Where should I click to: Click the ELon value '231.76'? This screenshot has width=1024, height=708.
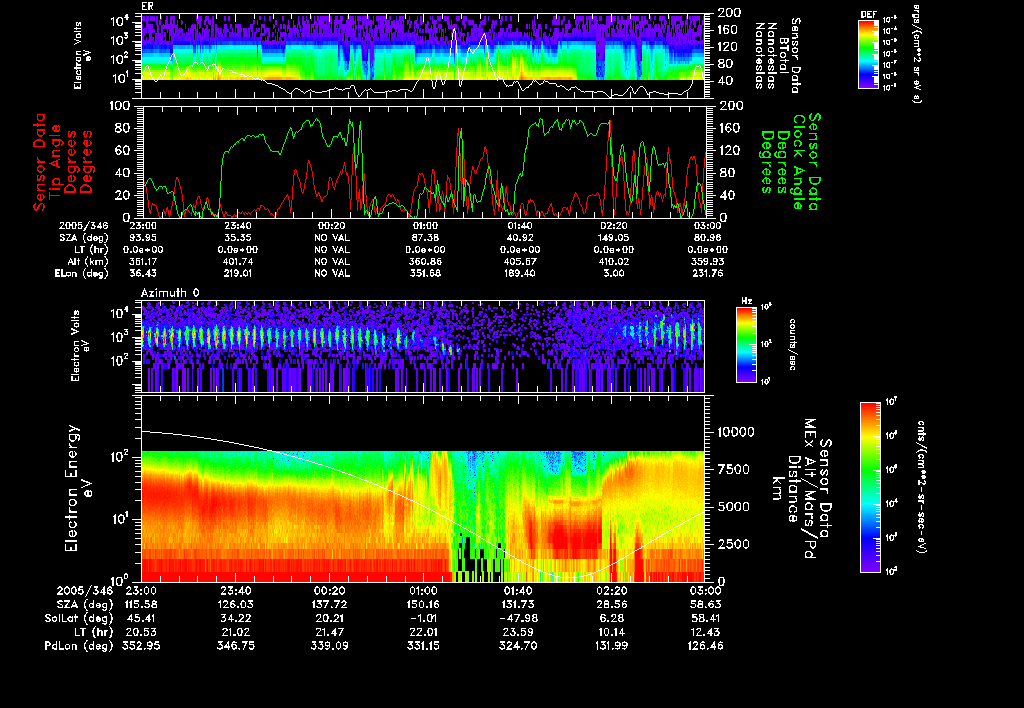click(x=707, y=274)
